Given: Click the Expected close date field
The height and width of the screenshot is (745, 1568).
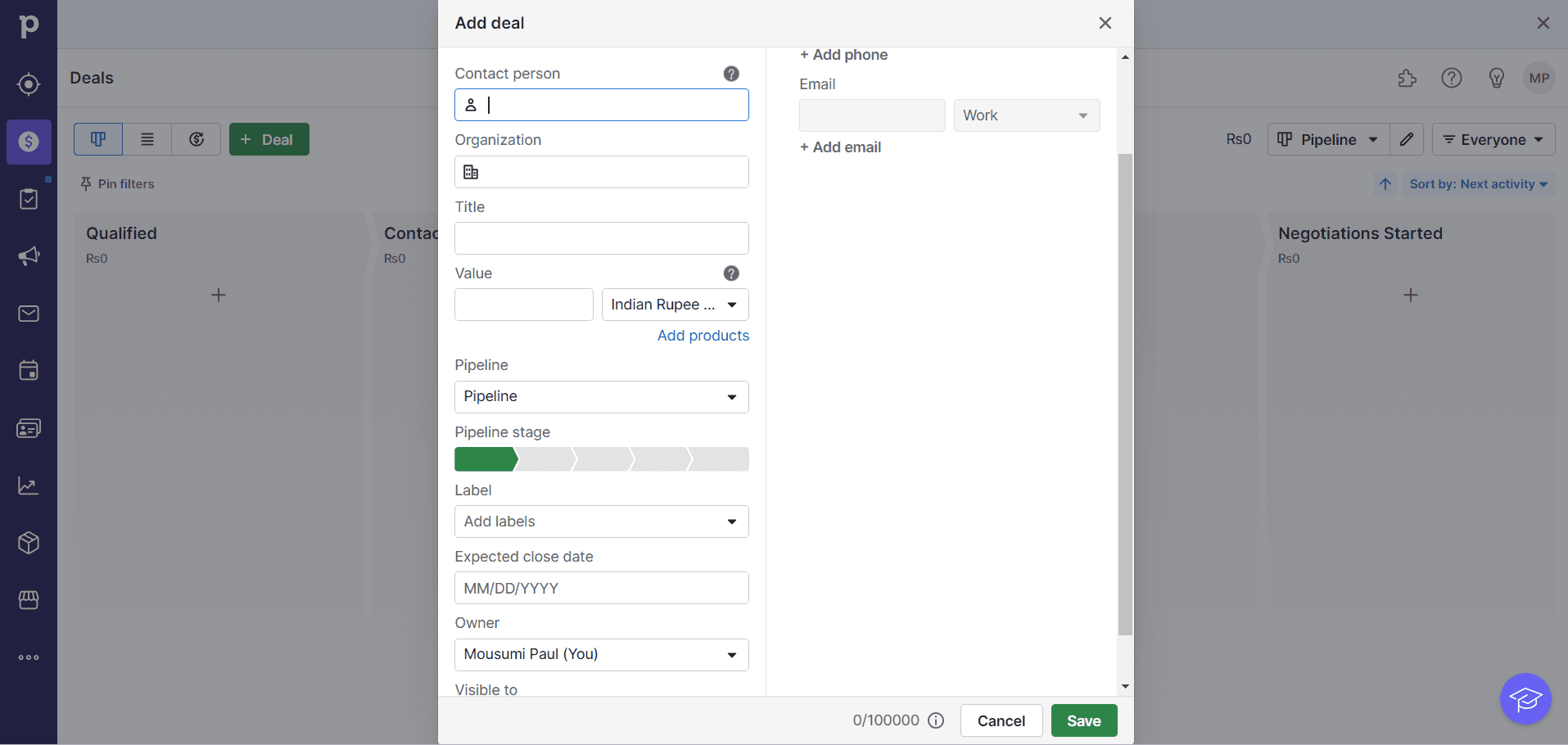Looking at the screenshot, I should tap(601, 588).
